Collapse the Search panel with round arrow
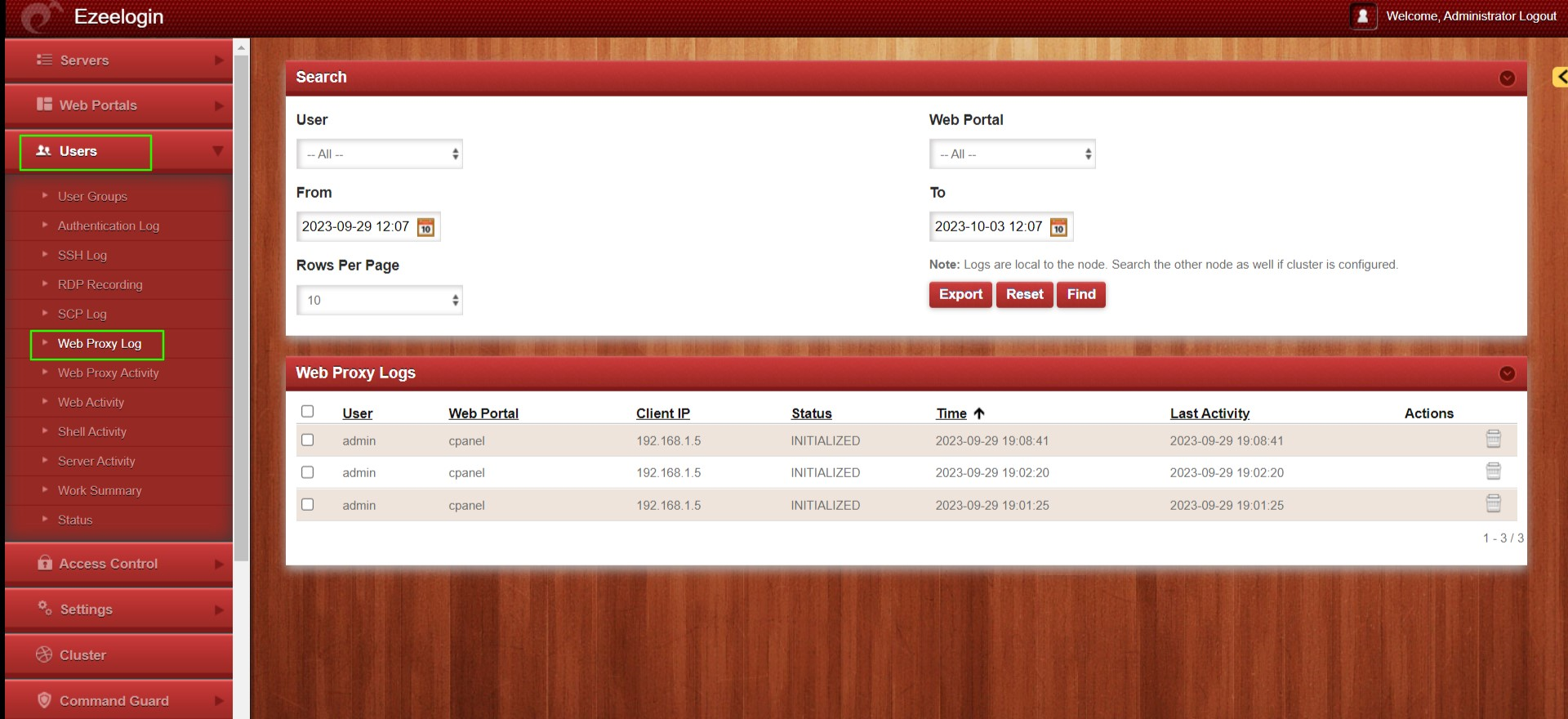 1507,78
